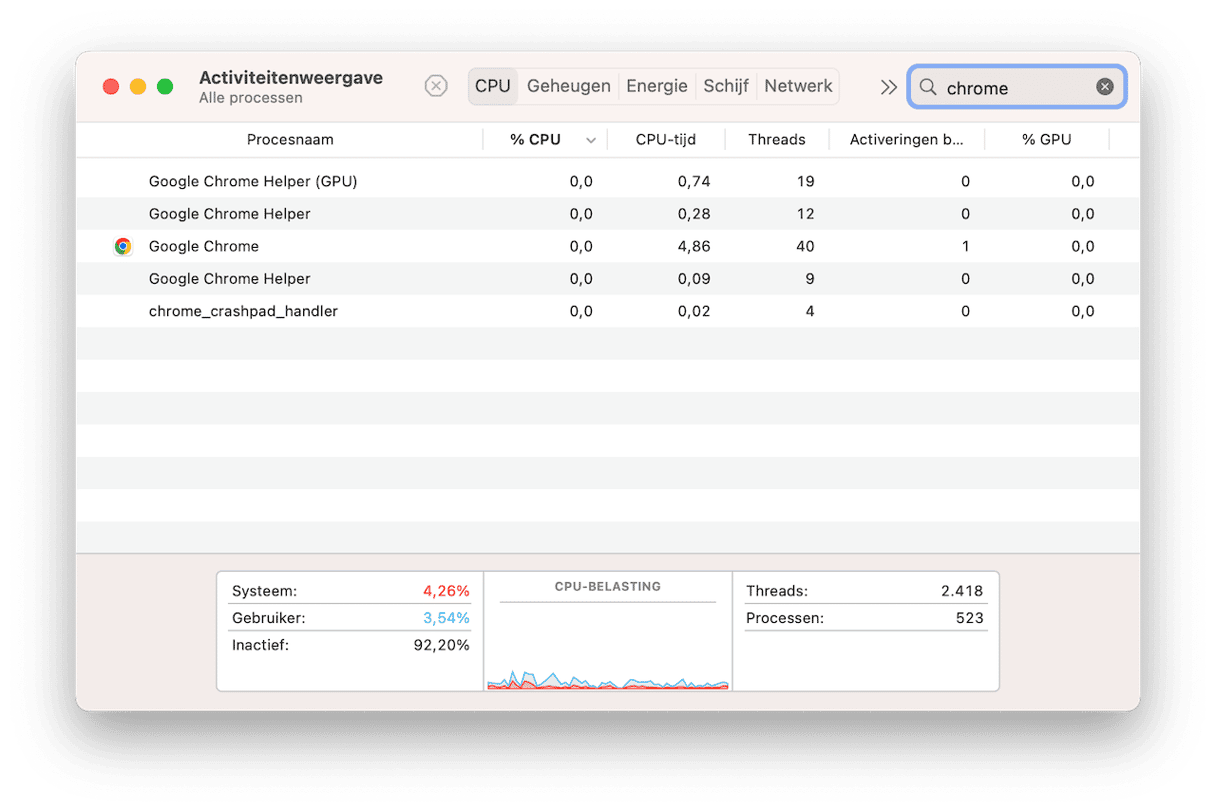1216x811 pixels.
Task: Open the Energie tab
Action: tap(657, 86)
